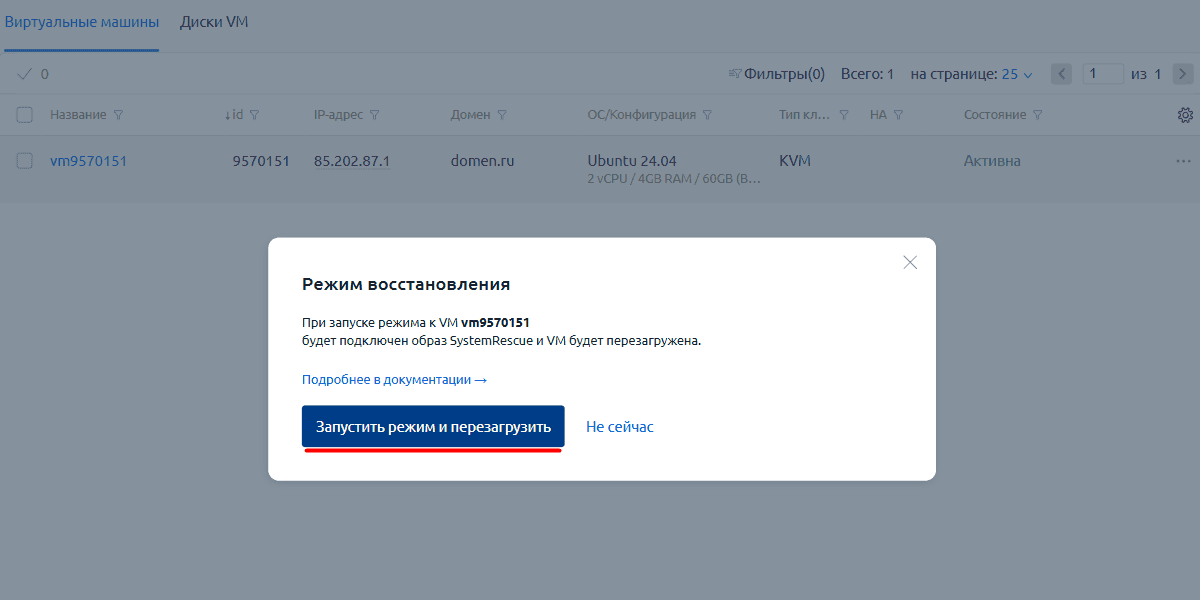Click the Состояние column filter icon
The image size is (1200, 600).
(x=1037, y=115)
